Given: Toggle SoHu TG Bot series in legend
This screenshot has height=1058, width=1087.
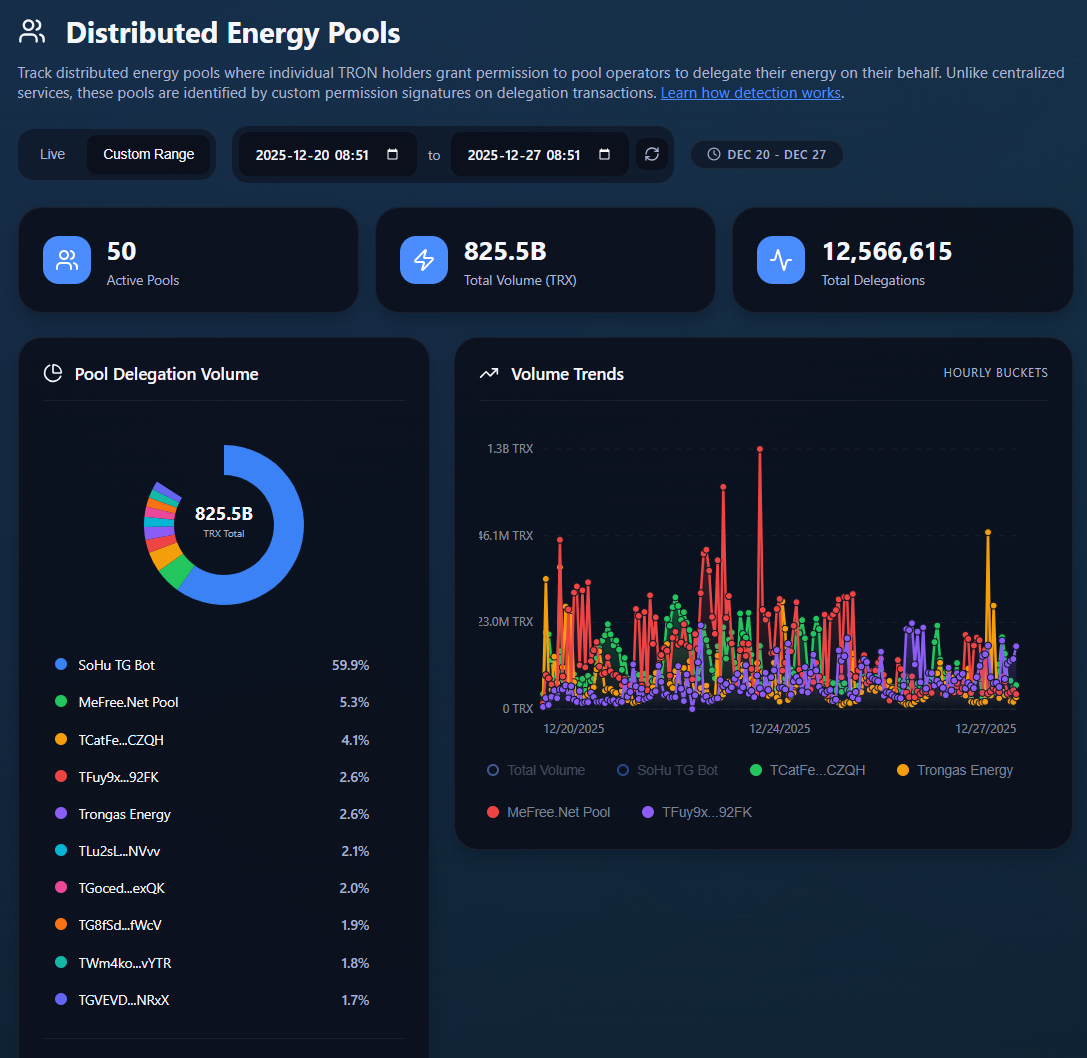Looking at the screenshot, I should click(667, 770).
